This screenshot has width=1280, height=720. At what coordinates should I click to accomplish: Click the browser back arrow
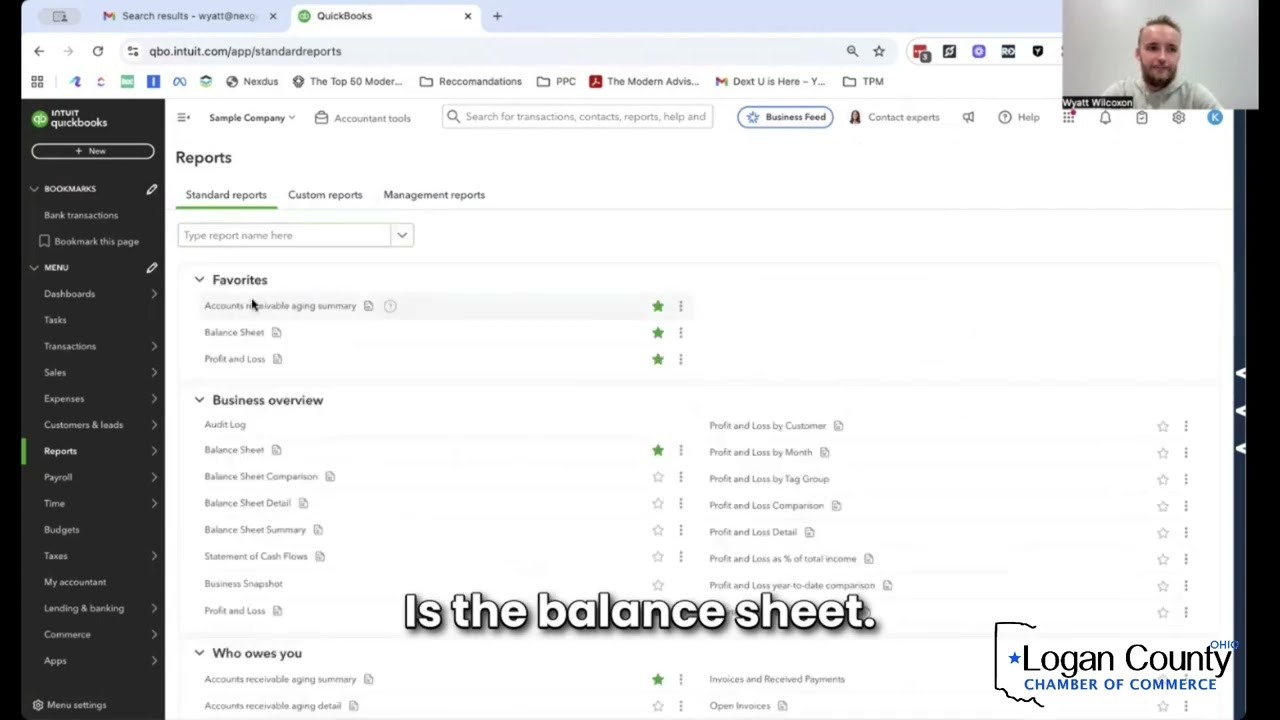39,51
